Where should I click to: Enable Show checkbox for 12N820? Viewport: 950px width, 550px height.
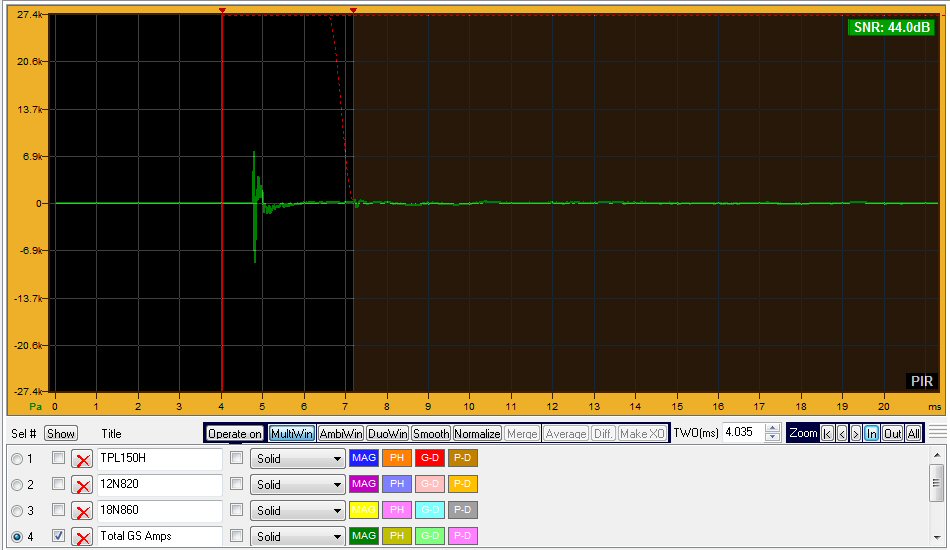pyautogui.click(x=58, y=484)
